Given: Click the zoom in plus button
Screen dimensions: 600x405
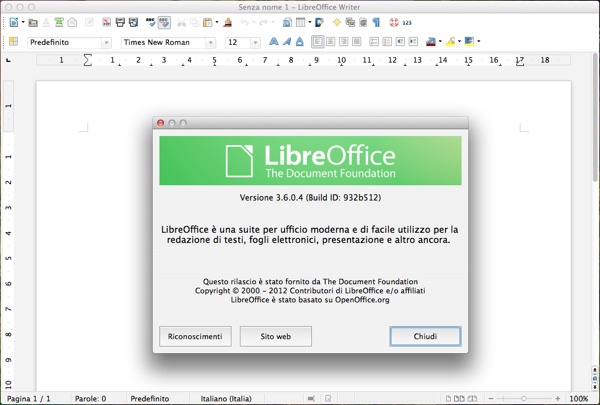Looking at the screenshot, I should click(558, 399).
